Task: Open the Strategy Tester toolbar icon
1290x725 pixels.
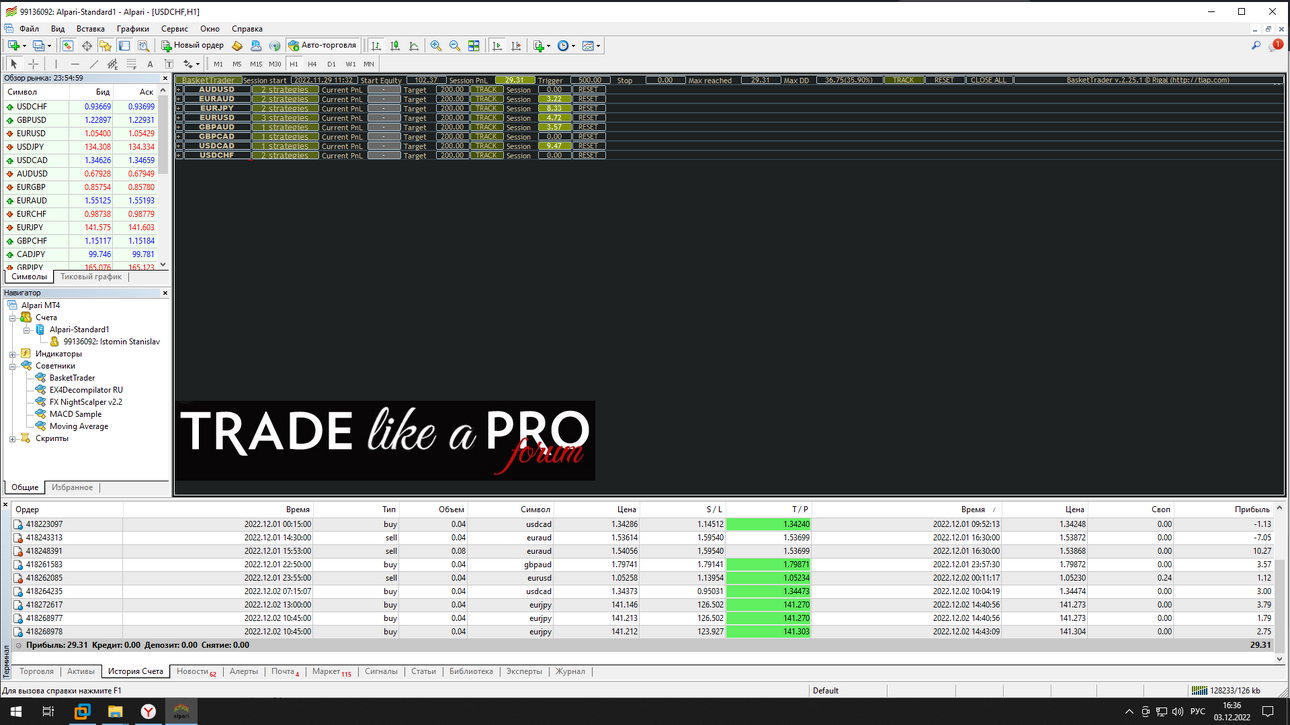Action: [x=143, y=45]
